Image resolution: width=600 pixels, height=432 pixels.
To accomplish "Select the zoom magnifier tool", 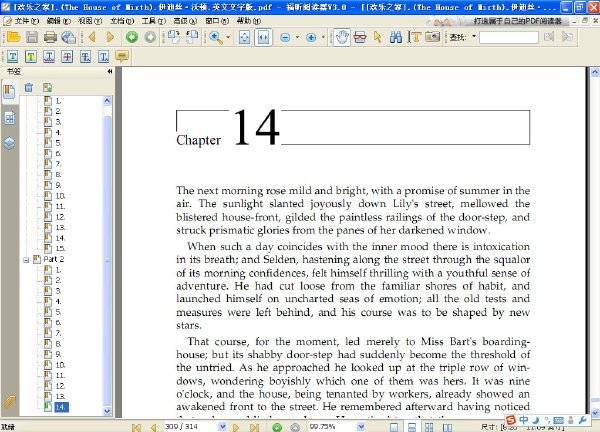I will (x=216, y=37).
